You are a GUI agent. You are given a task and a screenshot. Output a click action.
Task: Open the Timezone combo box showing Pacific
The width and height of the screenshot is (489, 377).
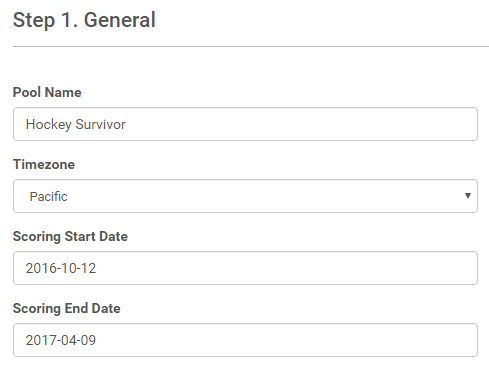245,196
